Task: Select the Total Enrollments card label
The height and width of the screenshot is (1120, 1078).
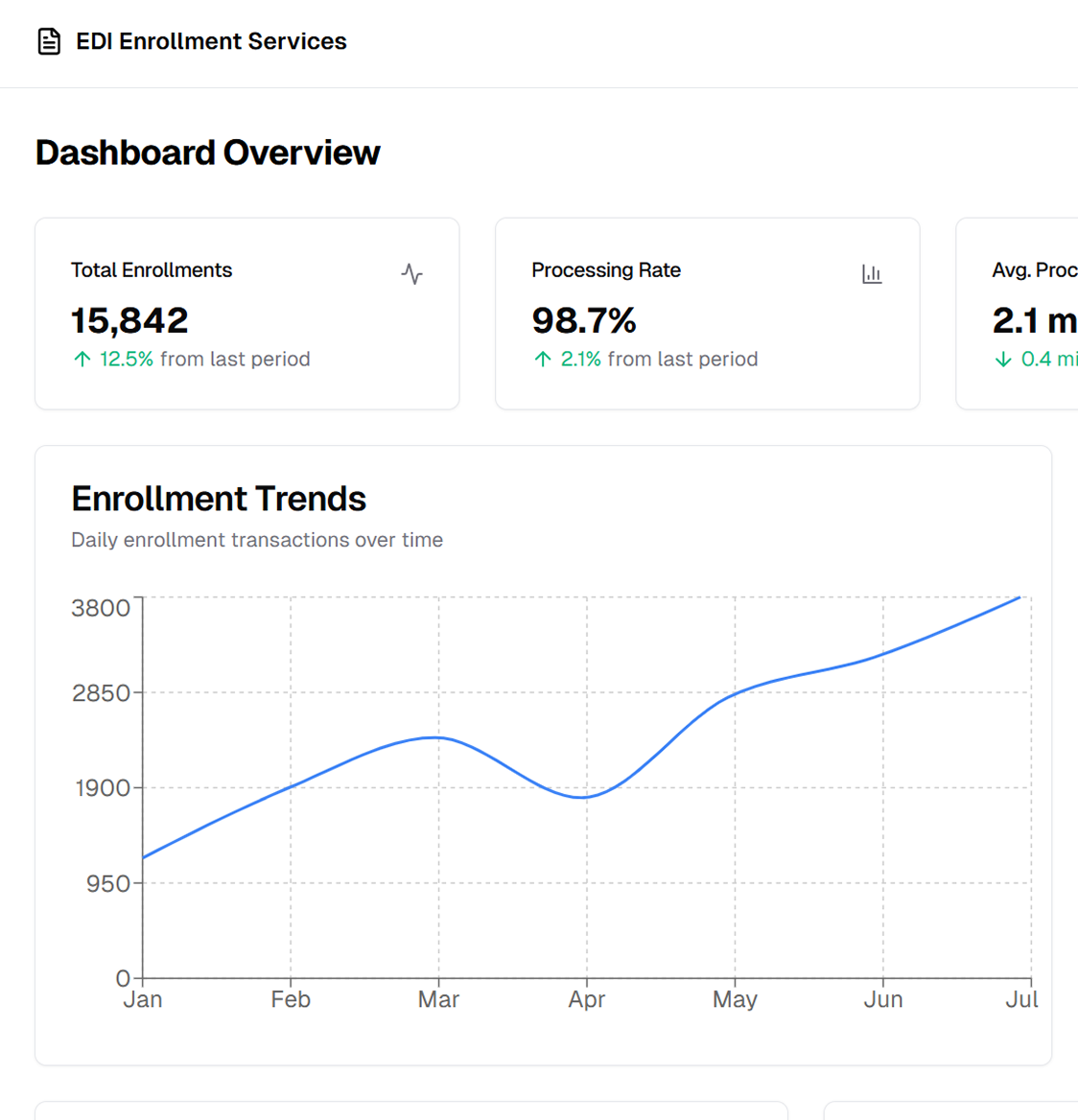Action: coord(152,270)
